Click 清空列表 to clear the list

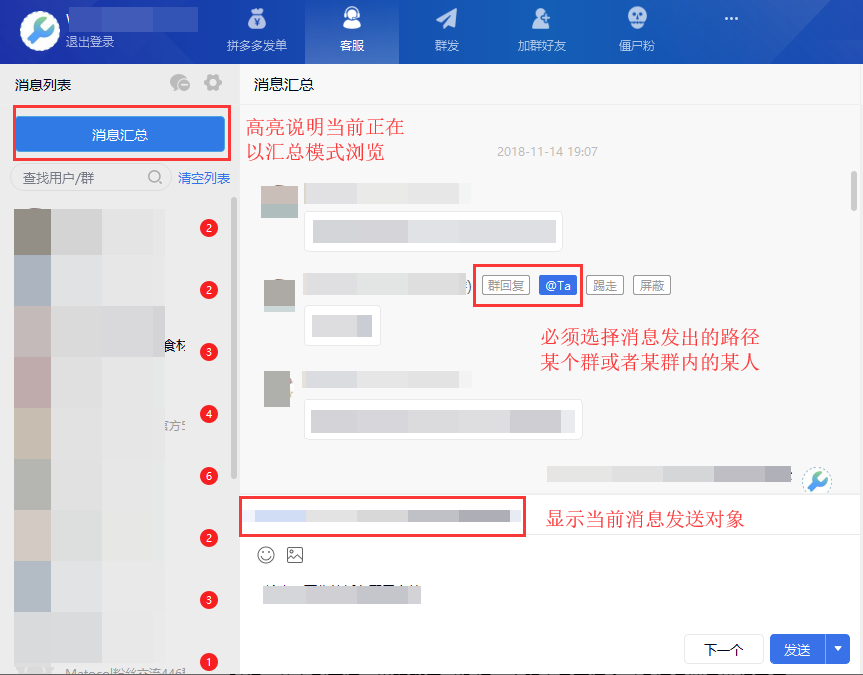(204, 178)
